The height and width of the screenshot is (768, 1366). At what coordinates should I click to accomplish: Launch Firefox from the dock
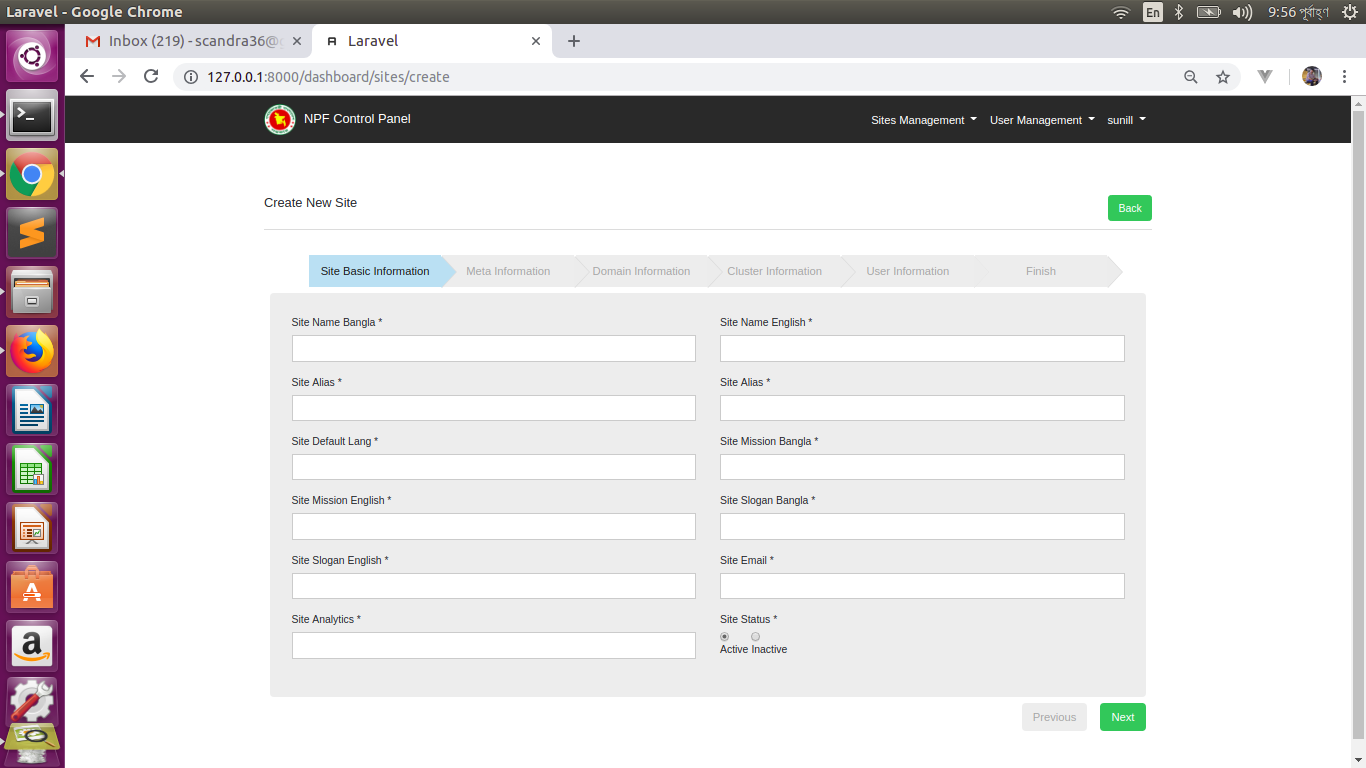coord(32,351)
